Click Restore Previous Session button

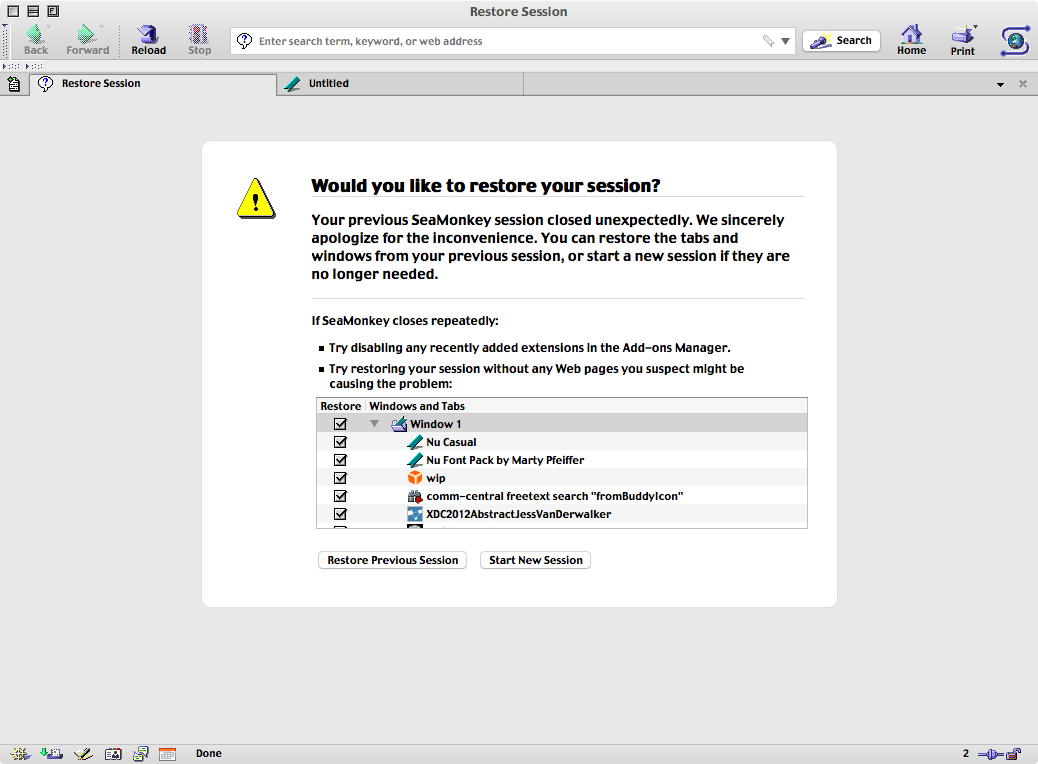pyautogui.click(x=392, y=560)
